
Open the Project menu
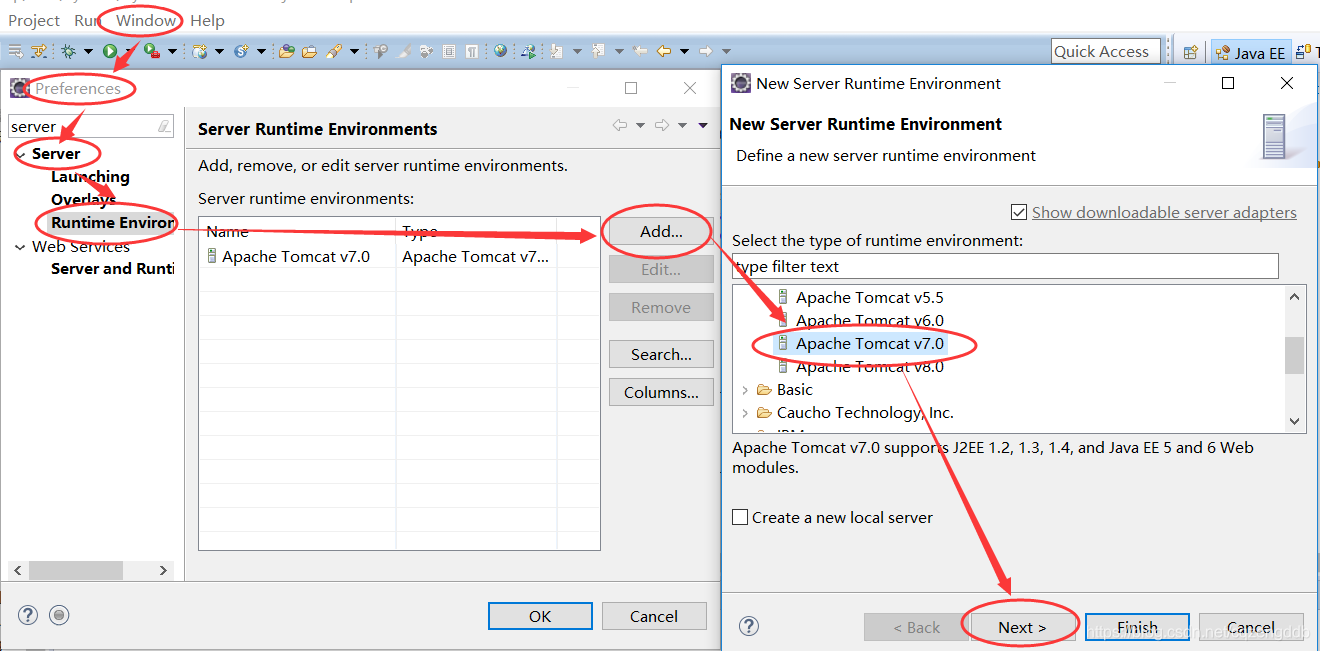[x=34, y=20]
